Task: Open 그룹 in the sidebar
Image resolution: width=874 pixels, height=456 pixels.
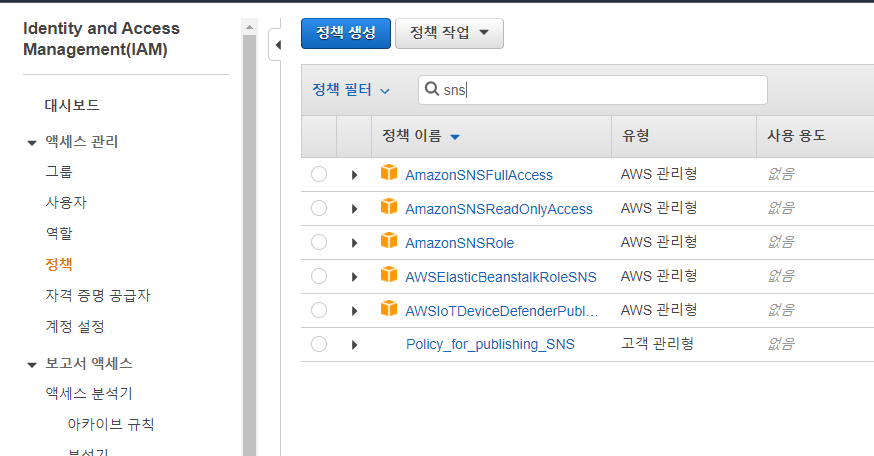Action: click(59, 172)
